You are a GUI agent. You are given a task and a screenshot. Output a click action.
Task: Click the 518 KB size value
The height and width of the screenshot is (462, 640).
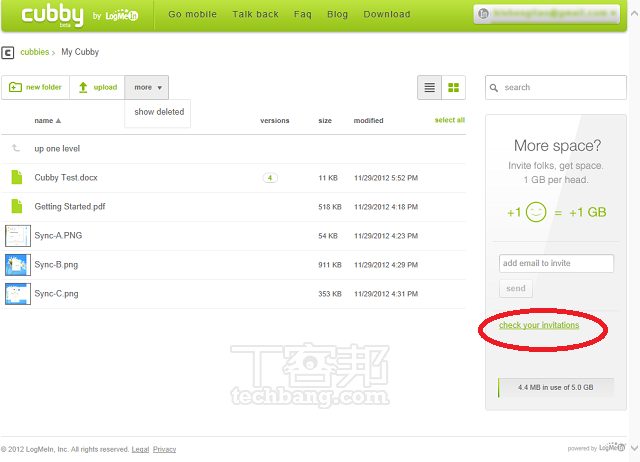coord(330,207)
